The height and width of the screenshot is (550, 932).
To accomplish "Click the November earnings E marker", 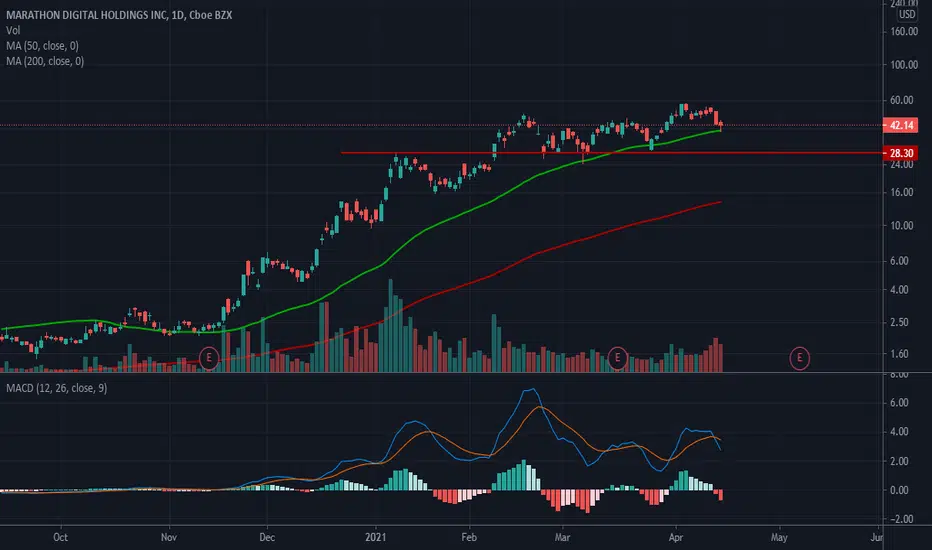I will (209, 358).
